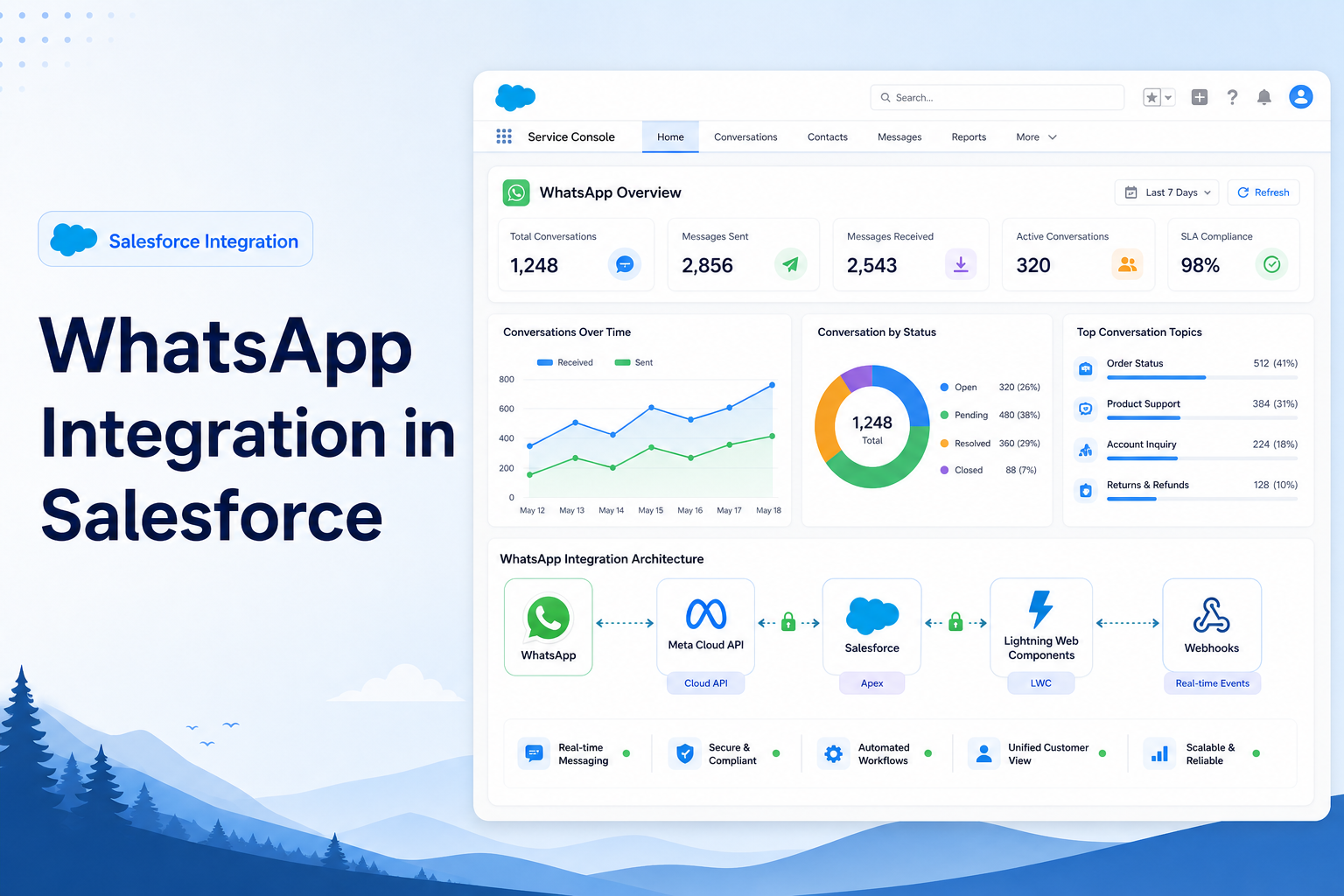Image resolution: width=1344 pixels, height=896 pixels.
Task: Click the Account Inquiry topic icon
Action: tap(1086, 450)
